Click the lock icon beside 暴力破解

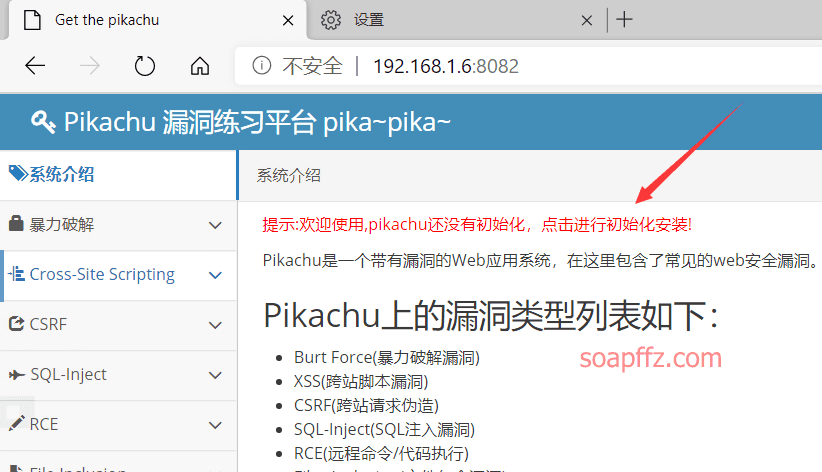click(x=16, y=223)
